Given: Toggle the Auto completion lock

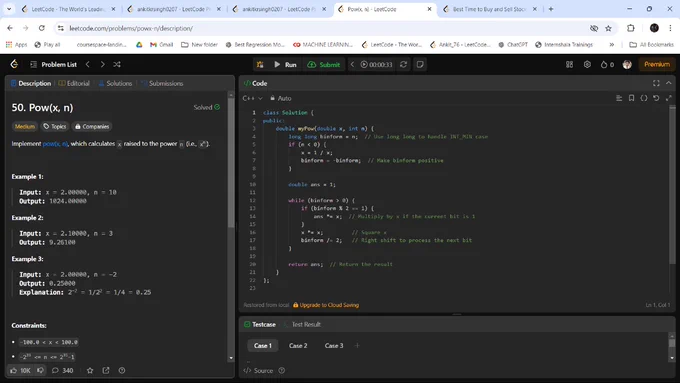Looking at the screenshot, I should 281,98.
